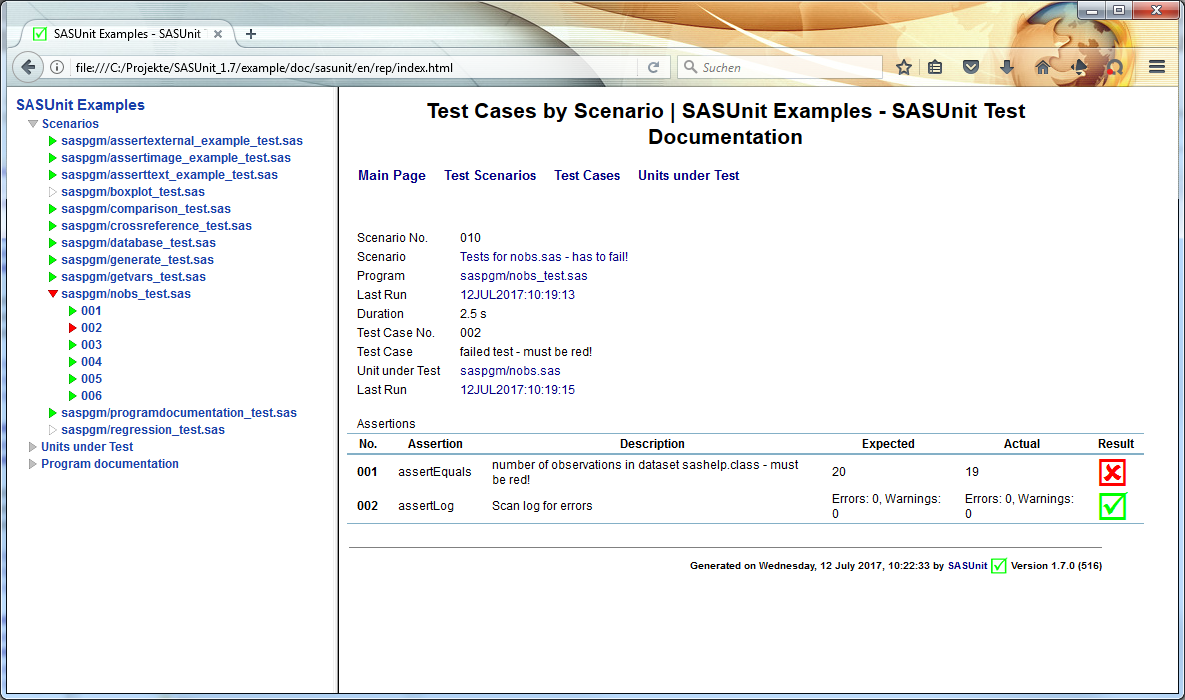Open the Test Cases navigation tab
1185x700 pixels.
click(586, 175)
